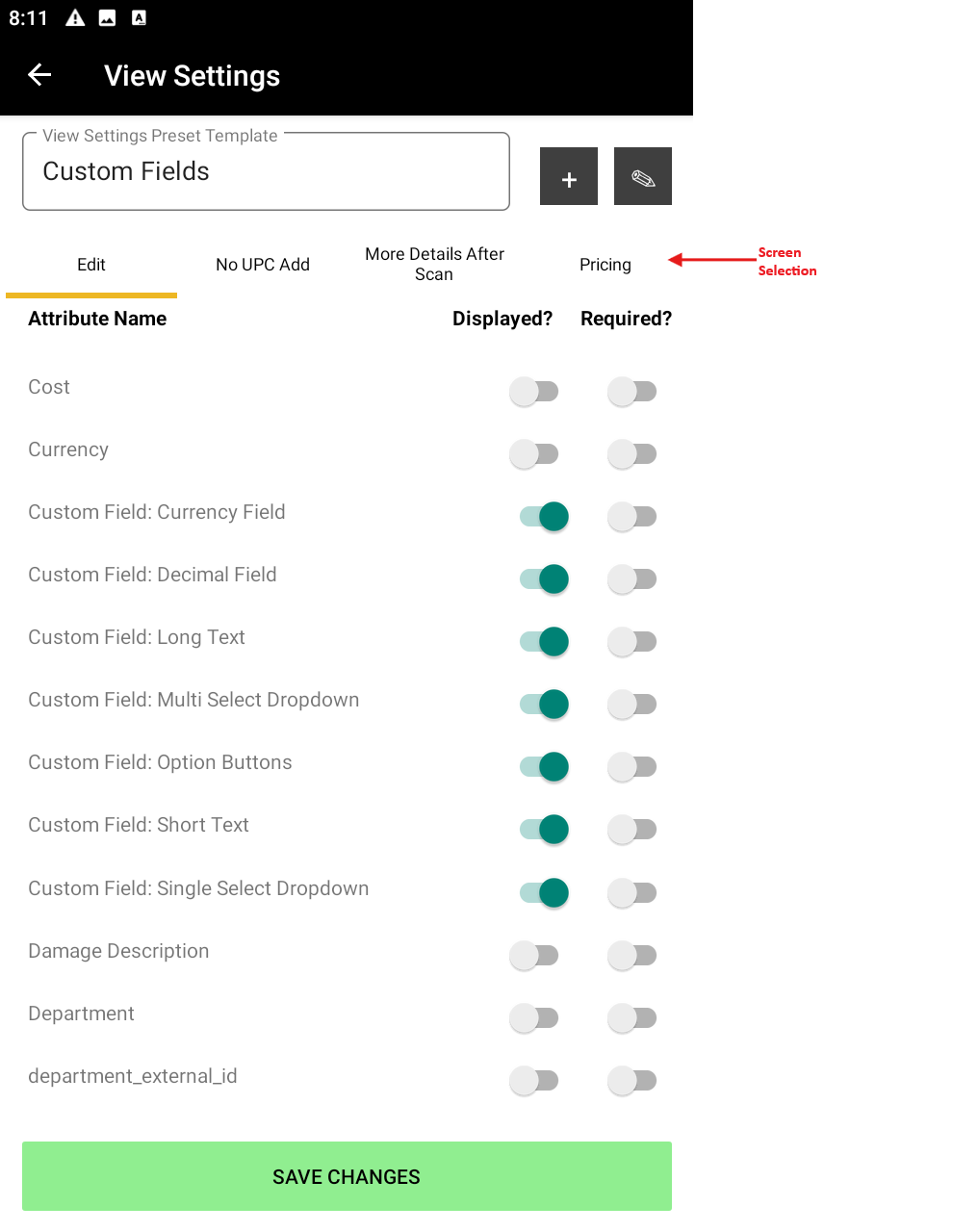Viewport: 953px width, 1232px height.
Task: Turn off Displayed for Custom Field: Option Buttons
Action: (544, 767)
